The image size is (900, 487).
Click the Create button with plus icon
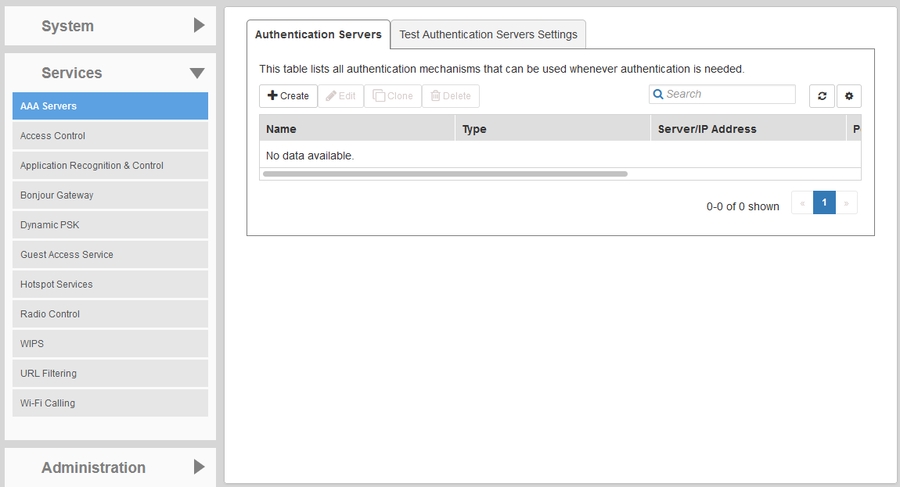[288, 96]
